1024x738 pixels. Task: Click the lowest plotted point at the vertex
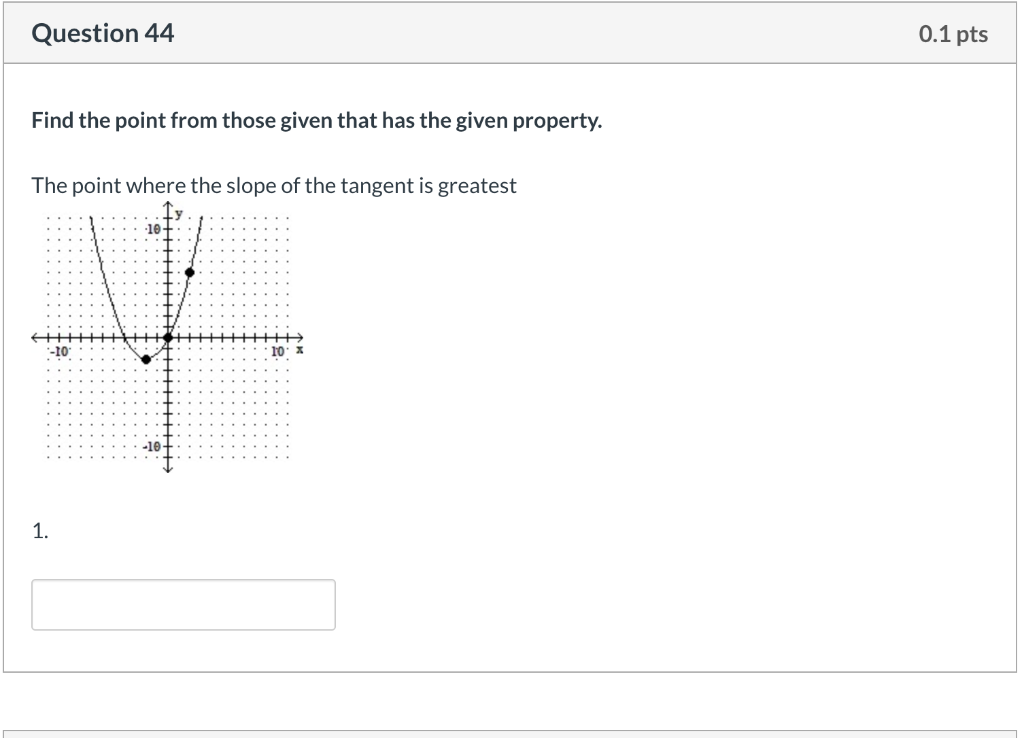point(146,359)
